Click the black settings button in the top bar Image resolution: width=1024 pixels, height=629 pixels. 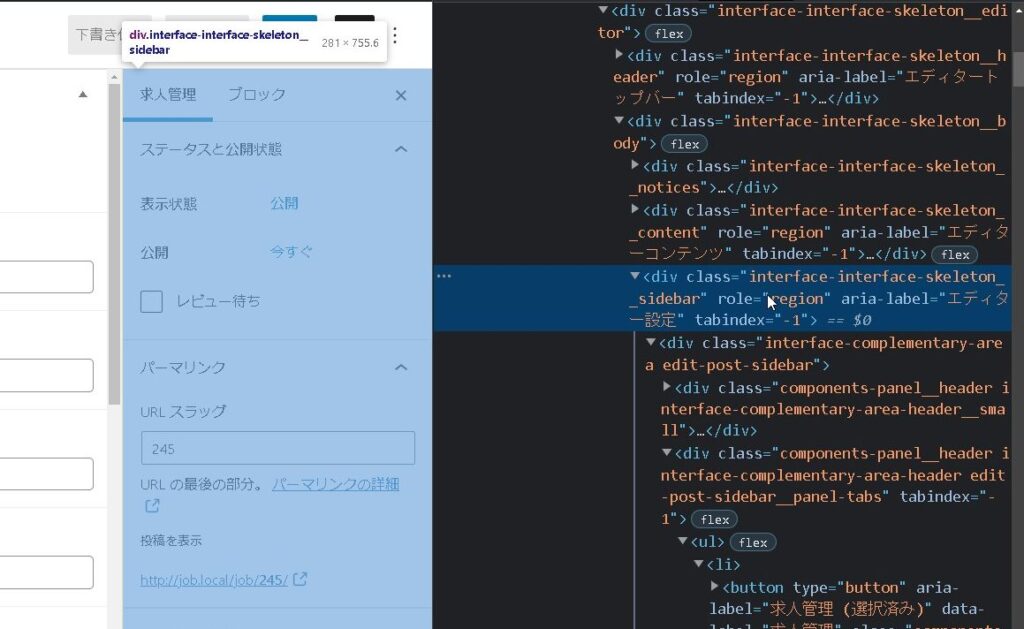click(354, 22)
